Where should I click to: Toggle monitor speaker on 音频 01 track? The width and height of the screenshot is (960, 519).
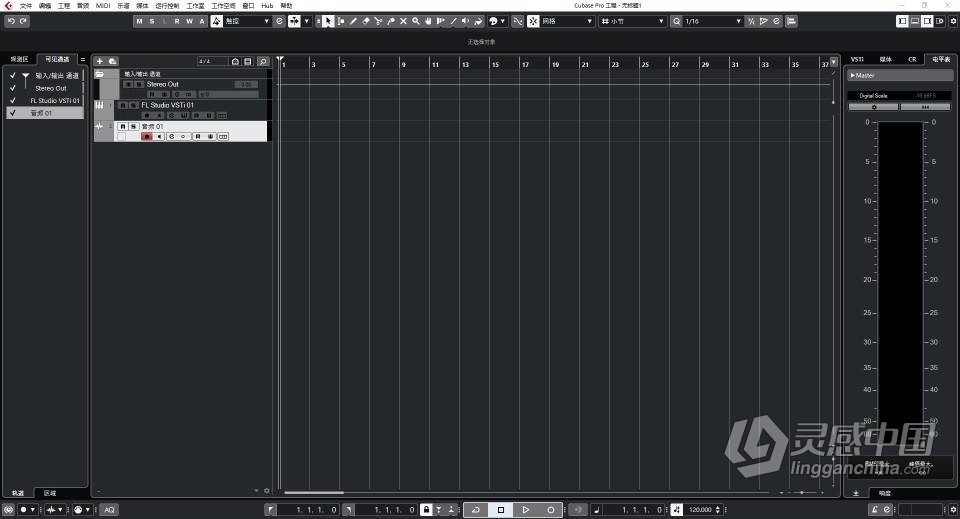[x=159, y=136]
